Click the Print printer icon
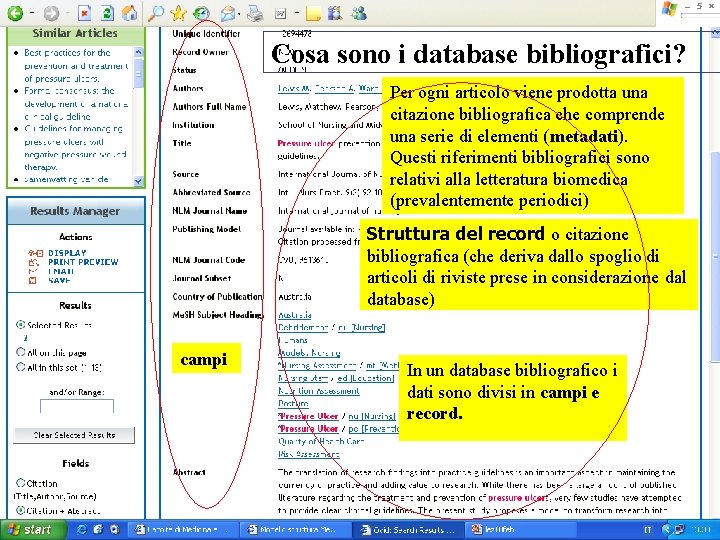This screenshot has width=720, height=540. (255, 14)
